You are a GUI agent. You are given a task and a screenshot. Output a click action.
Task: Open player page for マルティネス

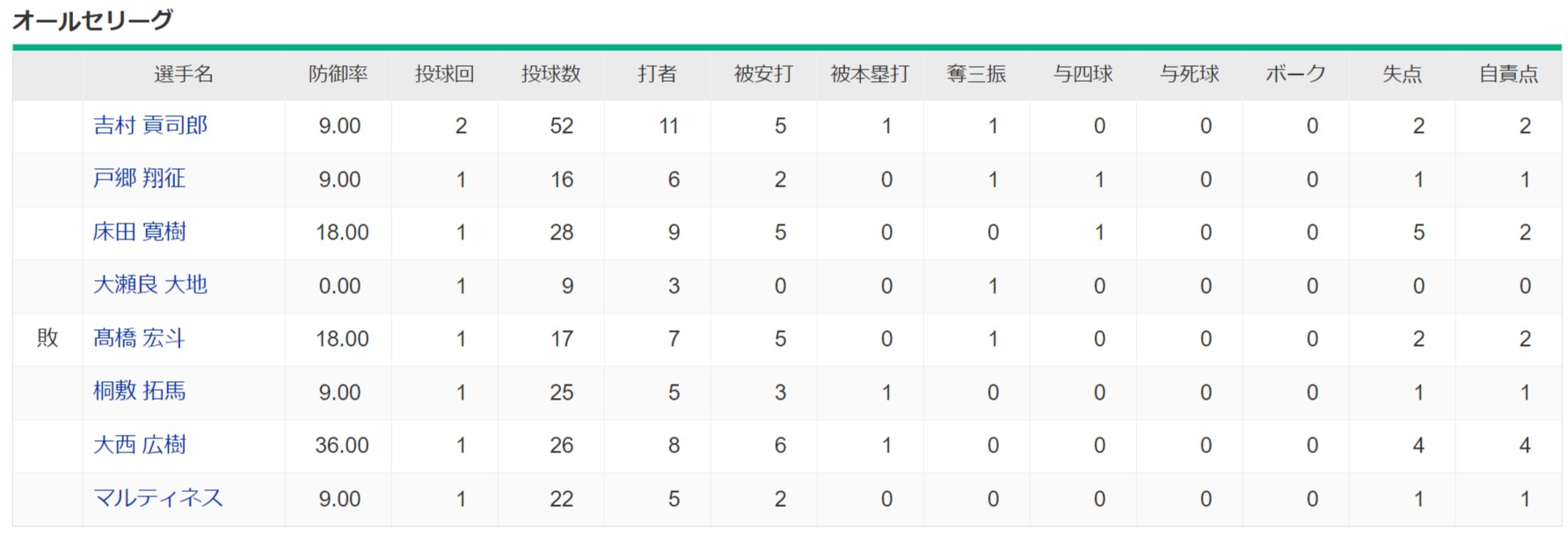(158, 498)
